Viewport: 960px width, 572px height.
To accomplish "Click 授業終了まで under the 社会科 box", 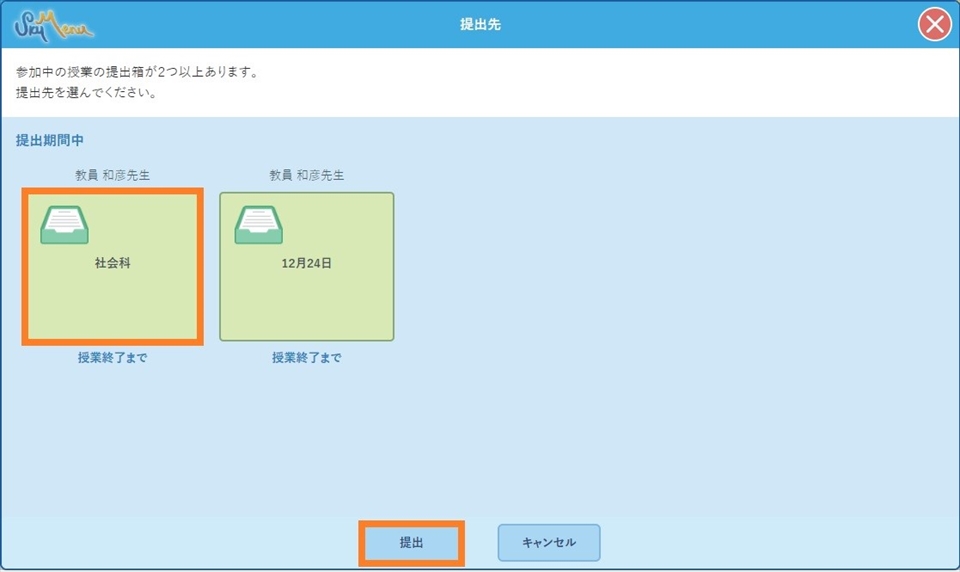I will pos(113,358).
